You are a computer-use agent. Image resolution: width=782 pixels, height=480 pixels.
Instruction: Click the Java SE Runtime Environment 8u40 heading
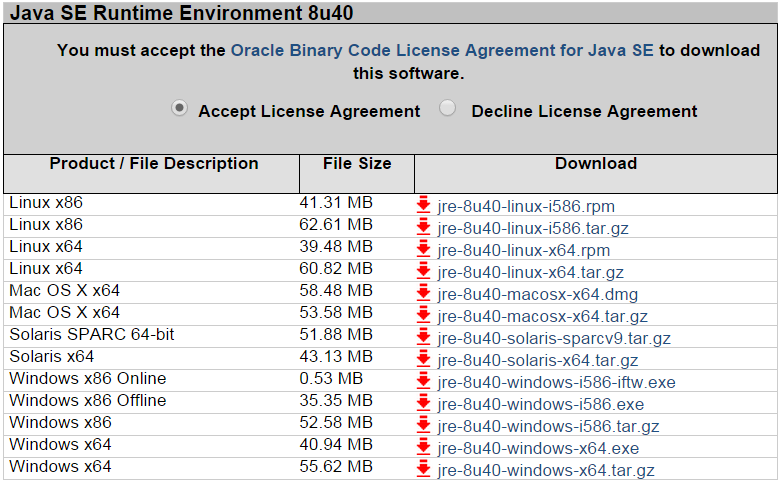(x=180, y=13)
